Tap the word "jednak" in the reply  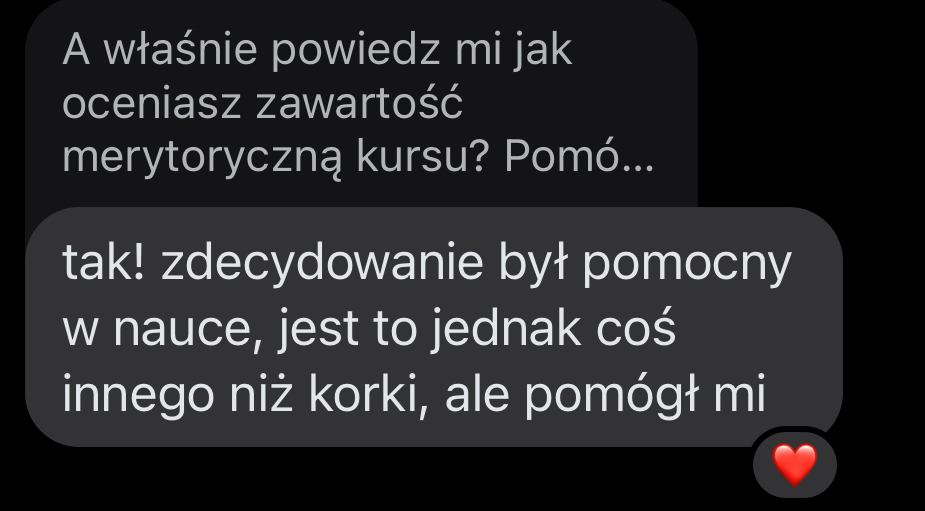pos(506,327)
